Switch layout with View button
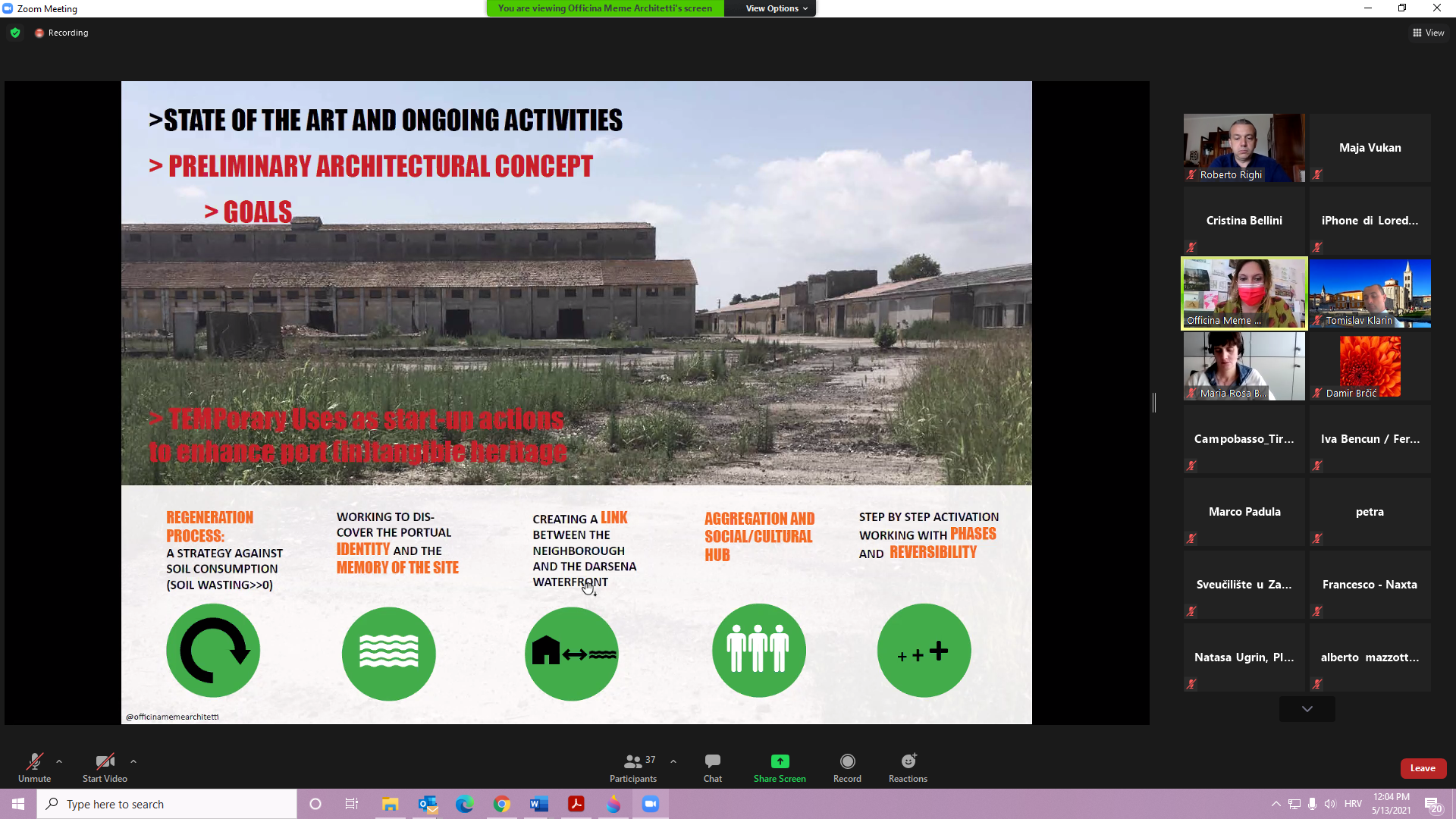 1428,33
